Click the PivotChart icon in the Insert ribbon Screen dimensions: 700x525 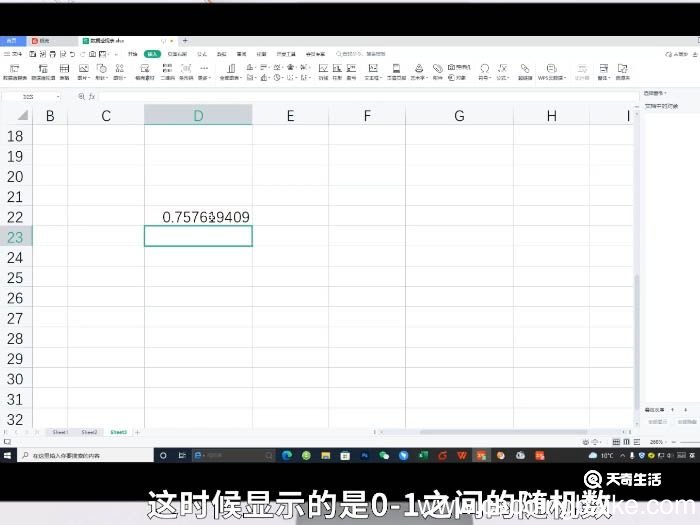pos(43,71)
